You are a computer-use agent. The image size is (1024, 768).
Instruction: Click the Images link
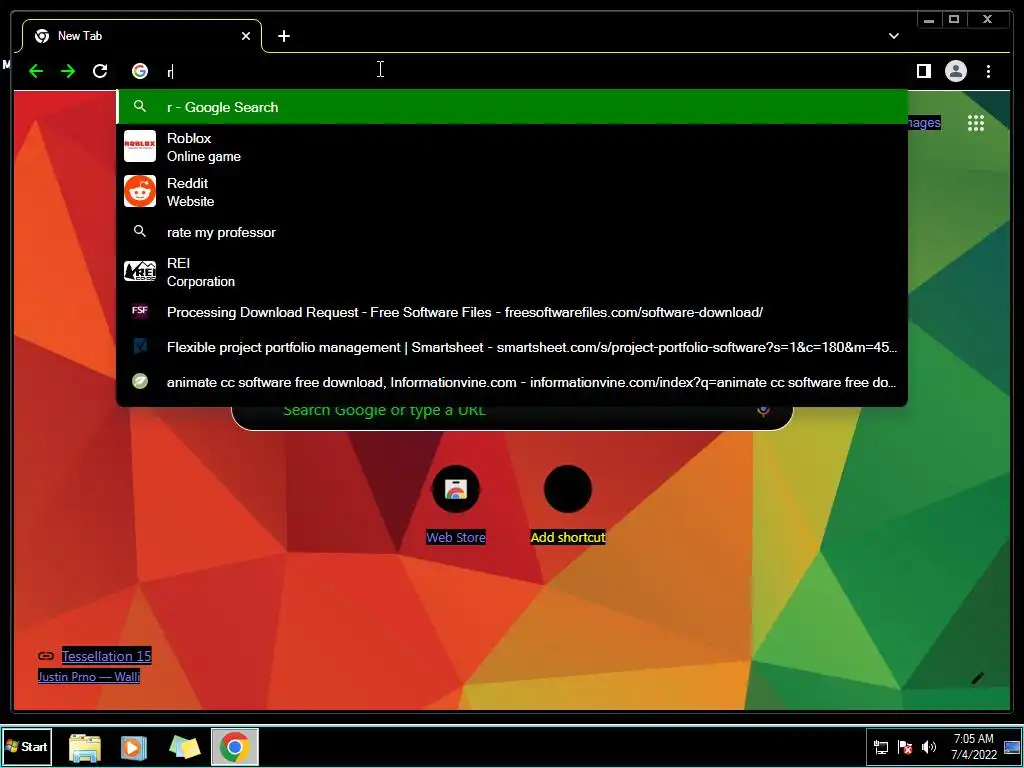click(x=924, y=123)
